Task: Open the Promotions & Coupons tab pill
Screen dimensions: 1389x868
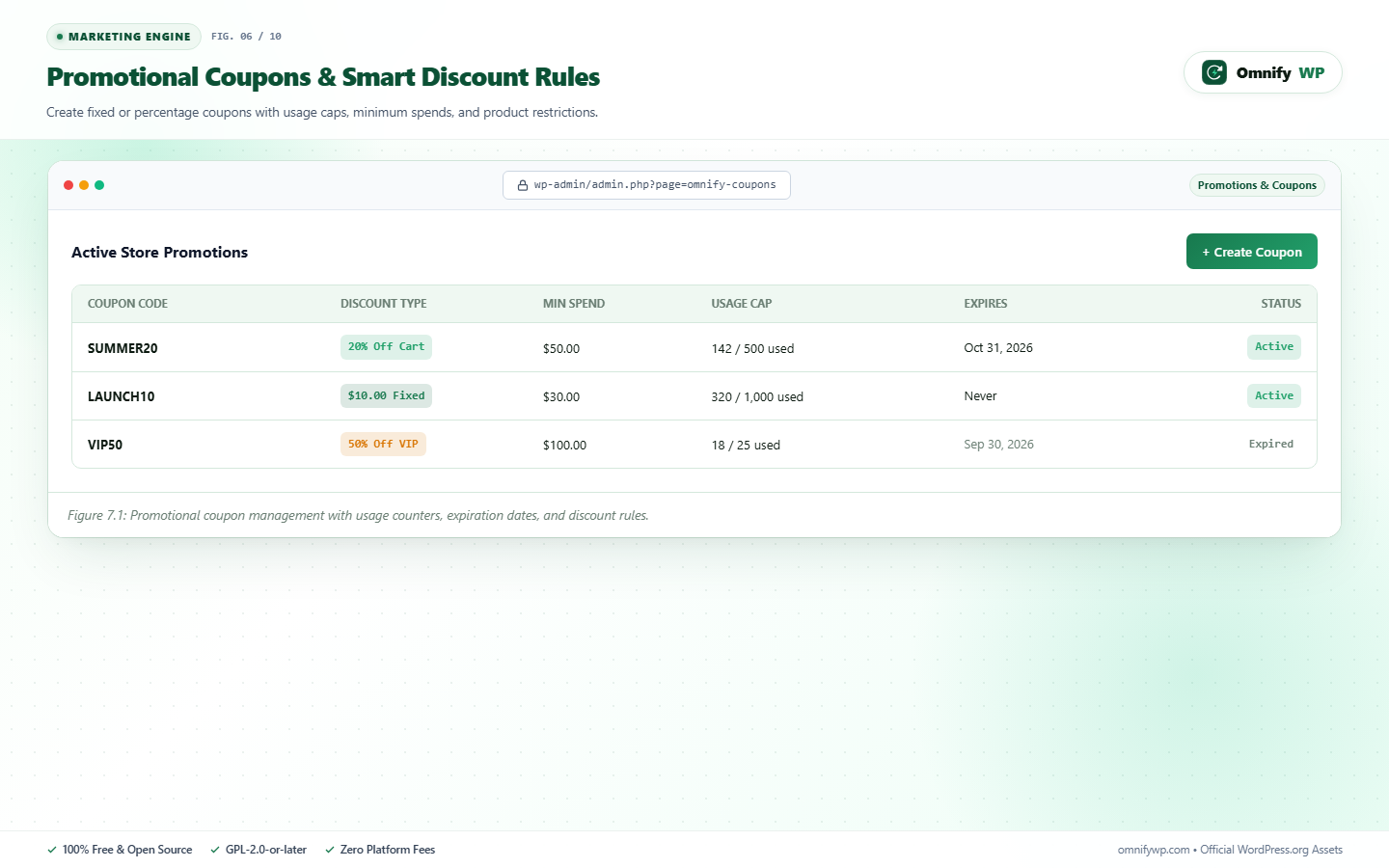Action: coord(1257,185)
